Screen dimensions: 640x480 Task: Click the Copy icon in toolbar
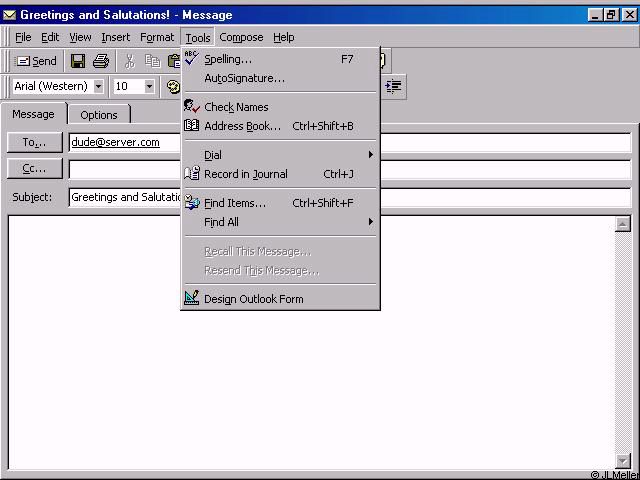[152, 62]
